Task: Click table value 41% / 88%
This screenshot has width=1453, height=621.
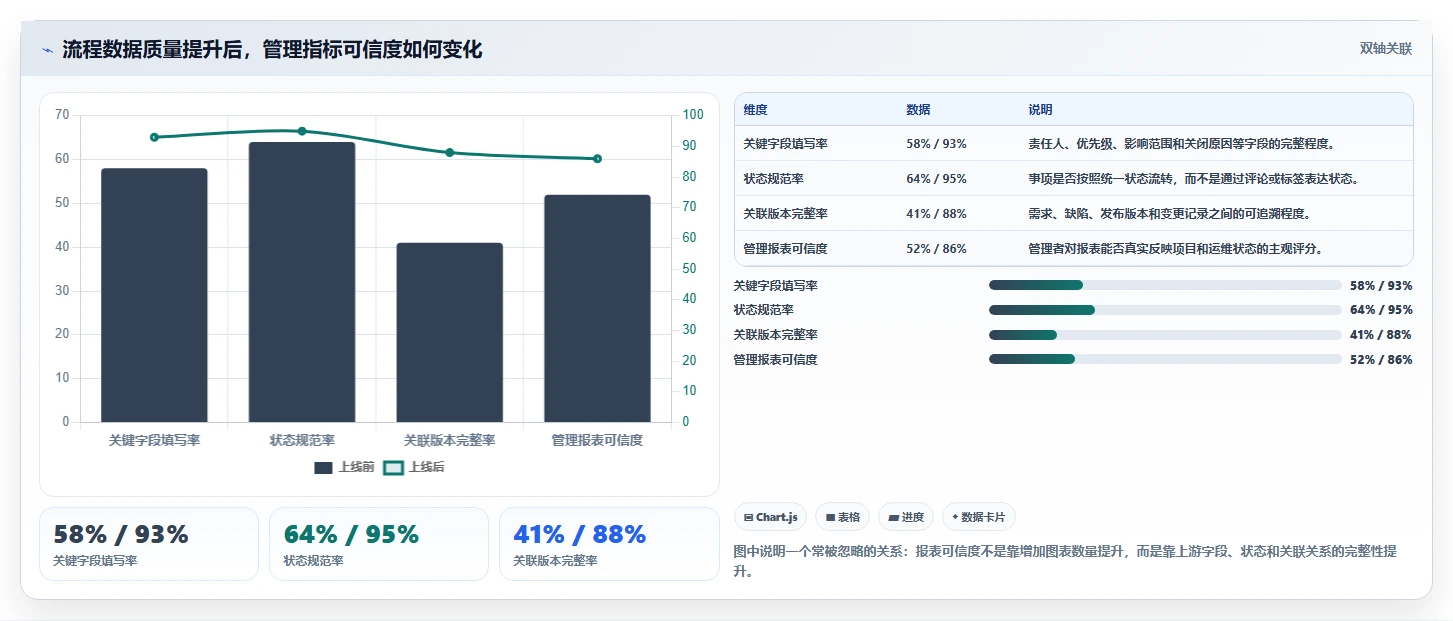Action: (936, 214)
